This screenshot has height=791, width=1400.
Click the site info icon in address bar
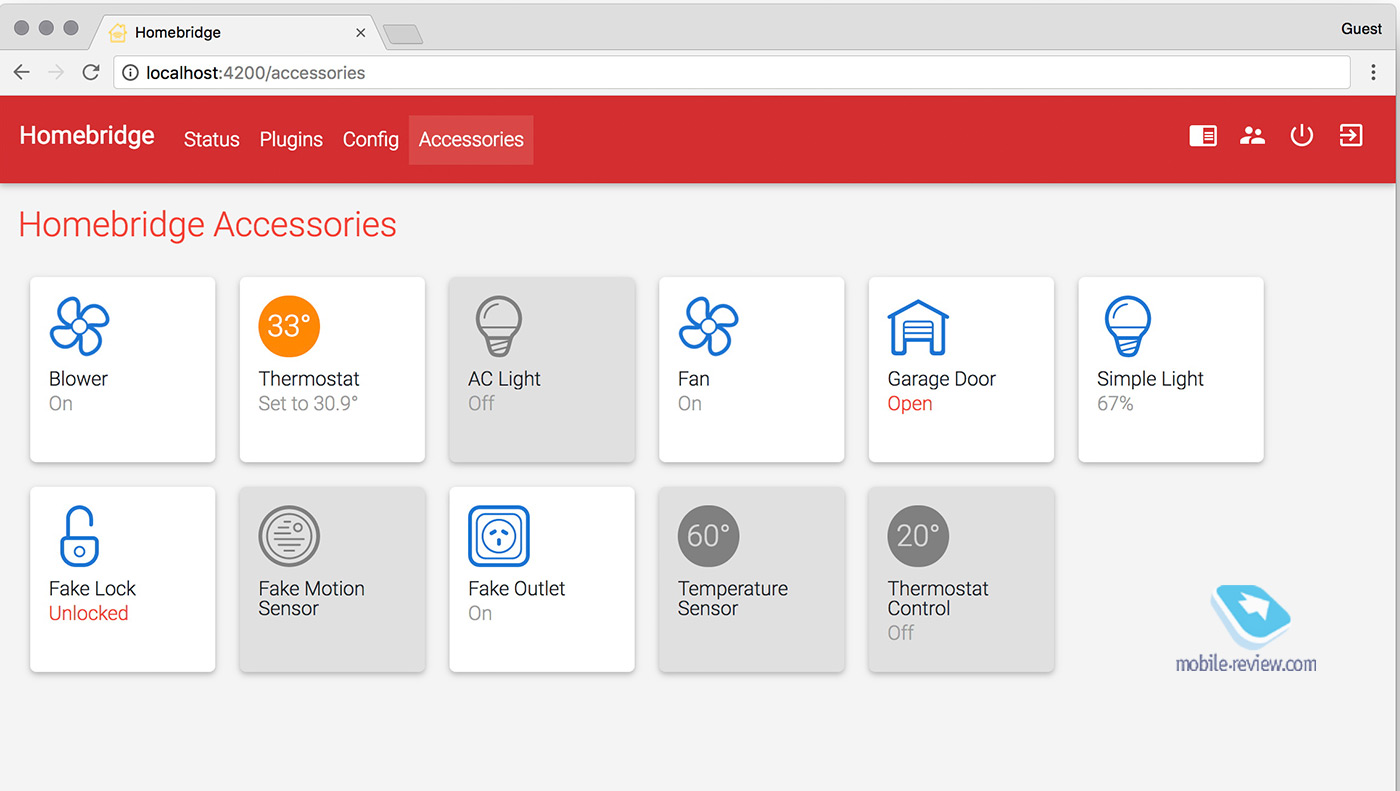(x=130, y=72)
